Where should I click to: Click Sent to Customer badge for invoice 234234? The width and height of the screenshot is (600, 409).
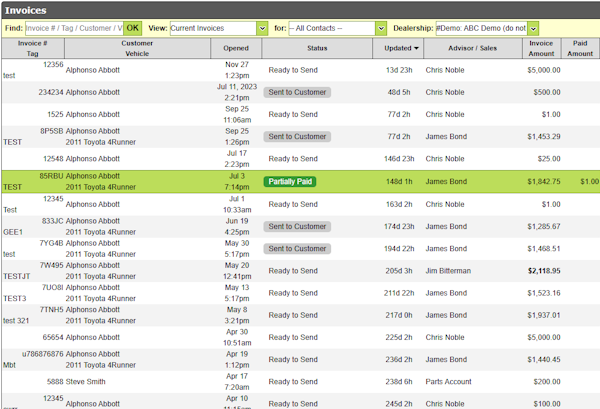click(297, 92)
